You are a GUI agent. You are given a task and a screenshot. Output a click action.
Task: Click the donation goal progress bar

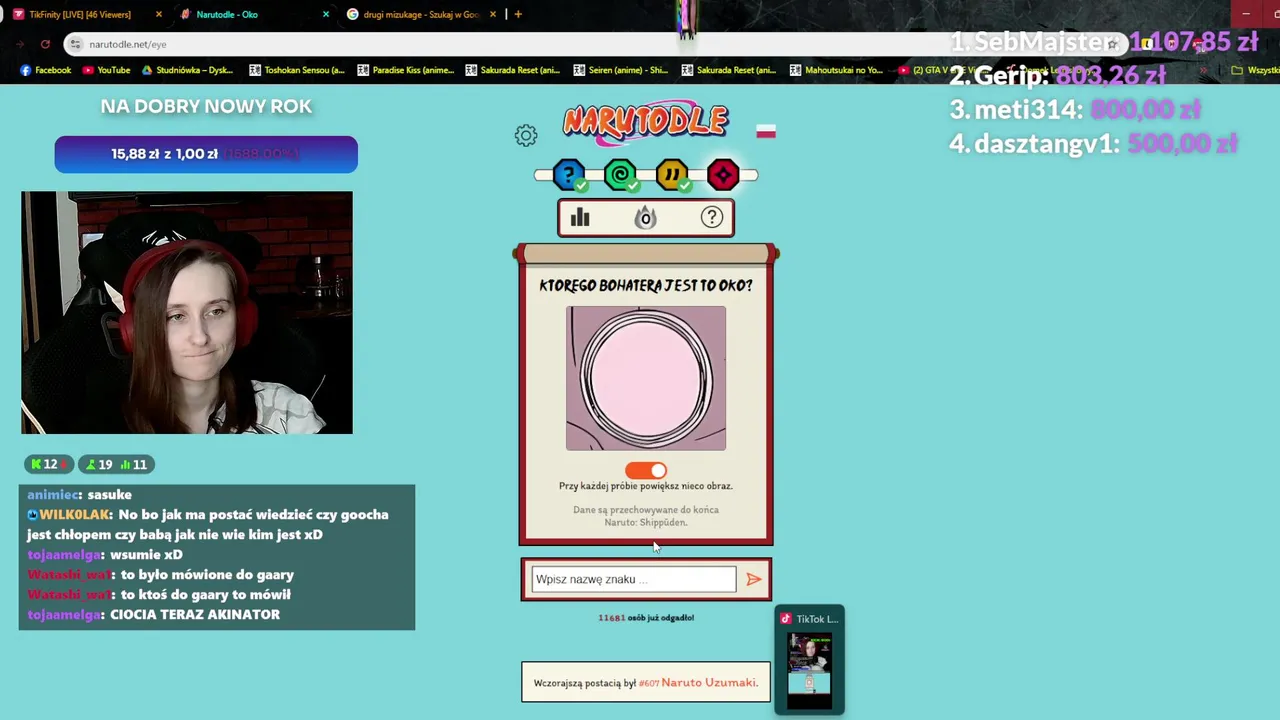point(206,154)
